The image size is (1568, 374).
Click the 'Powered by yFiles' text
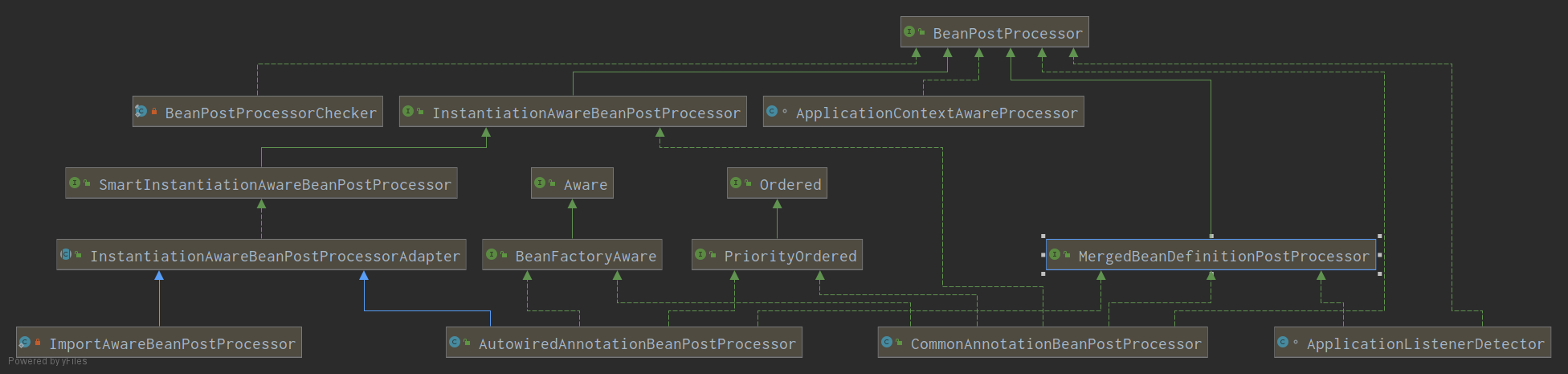point(47,361)
